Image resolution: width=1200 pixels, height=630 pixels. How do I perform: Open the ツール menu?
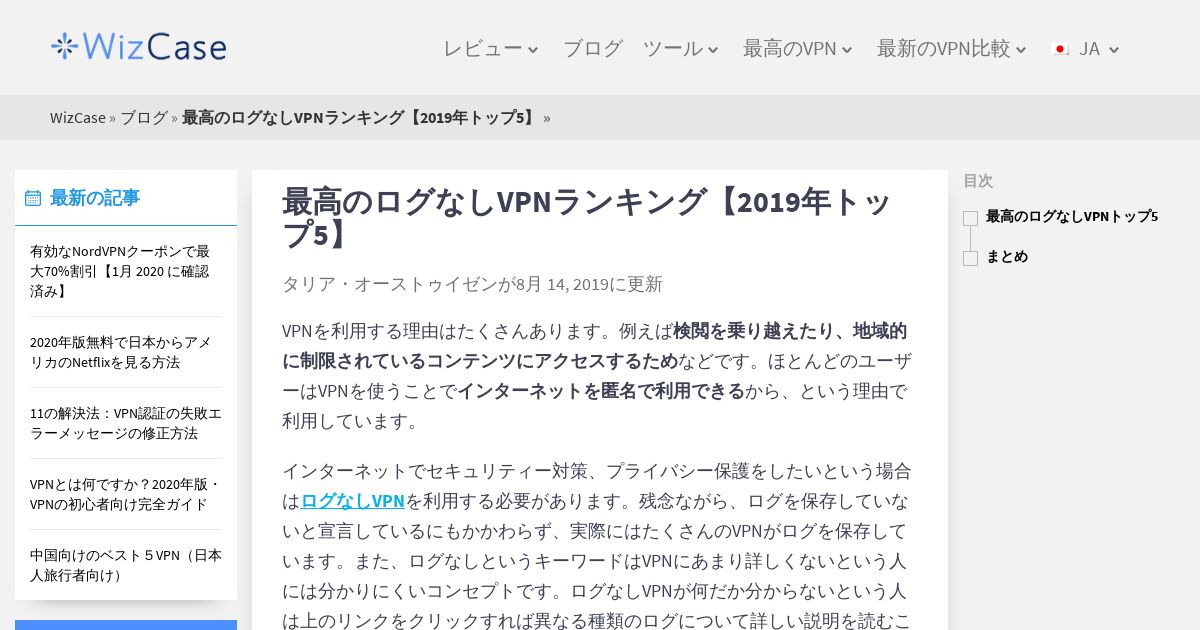point(673,48)
